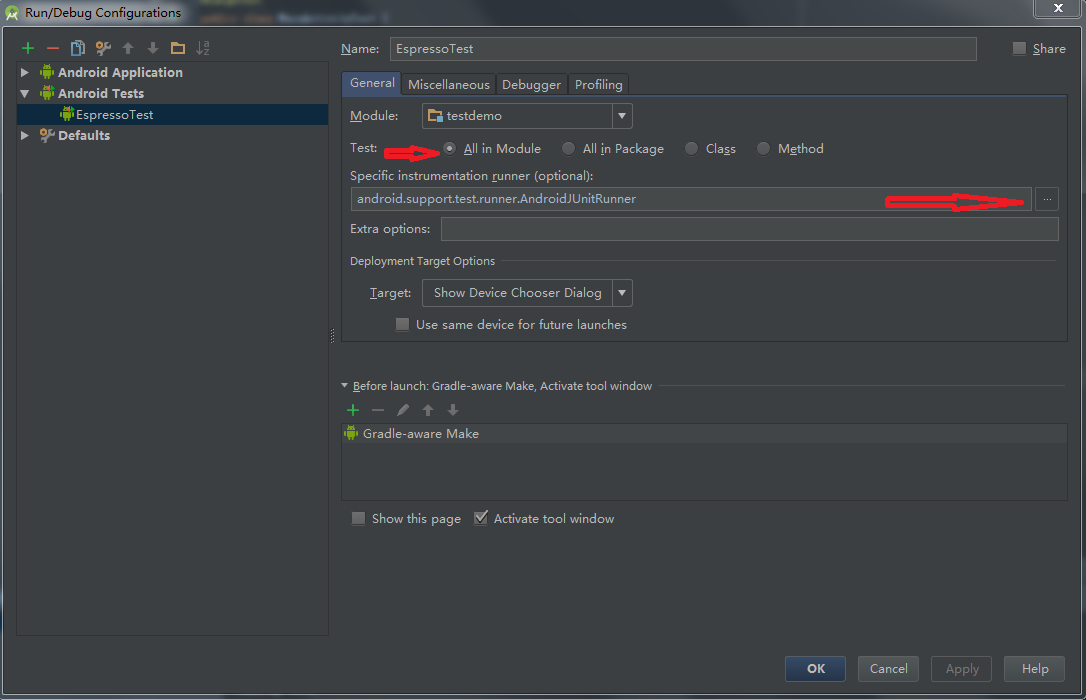The height and width of the screenshot is (700, 1086).
Task: Copy the selected configuration
Action: tap(78, 48)
